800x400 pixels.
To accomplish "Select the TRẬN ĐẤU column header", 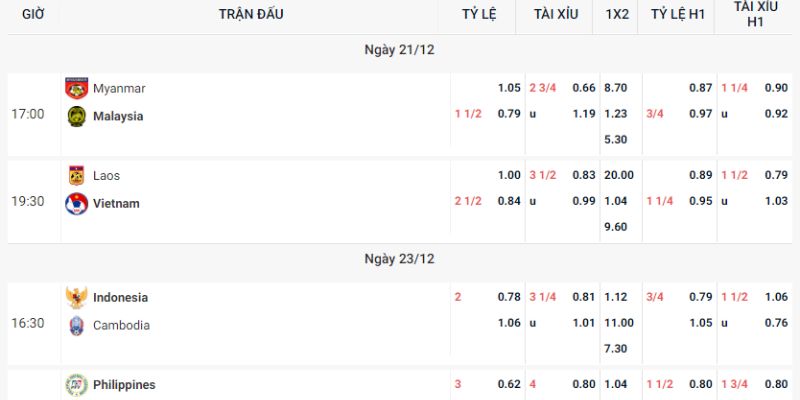I will point(251,14).
